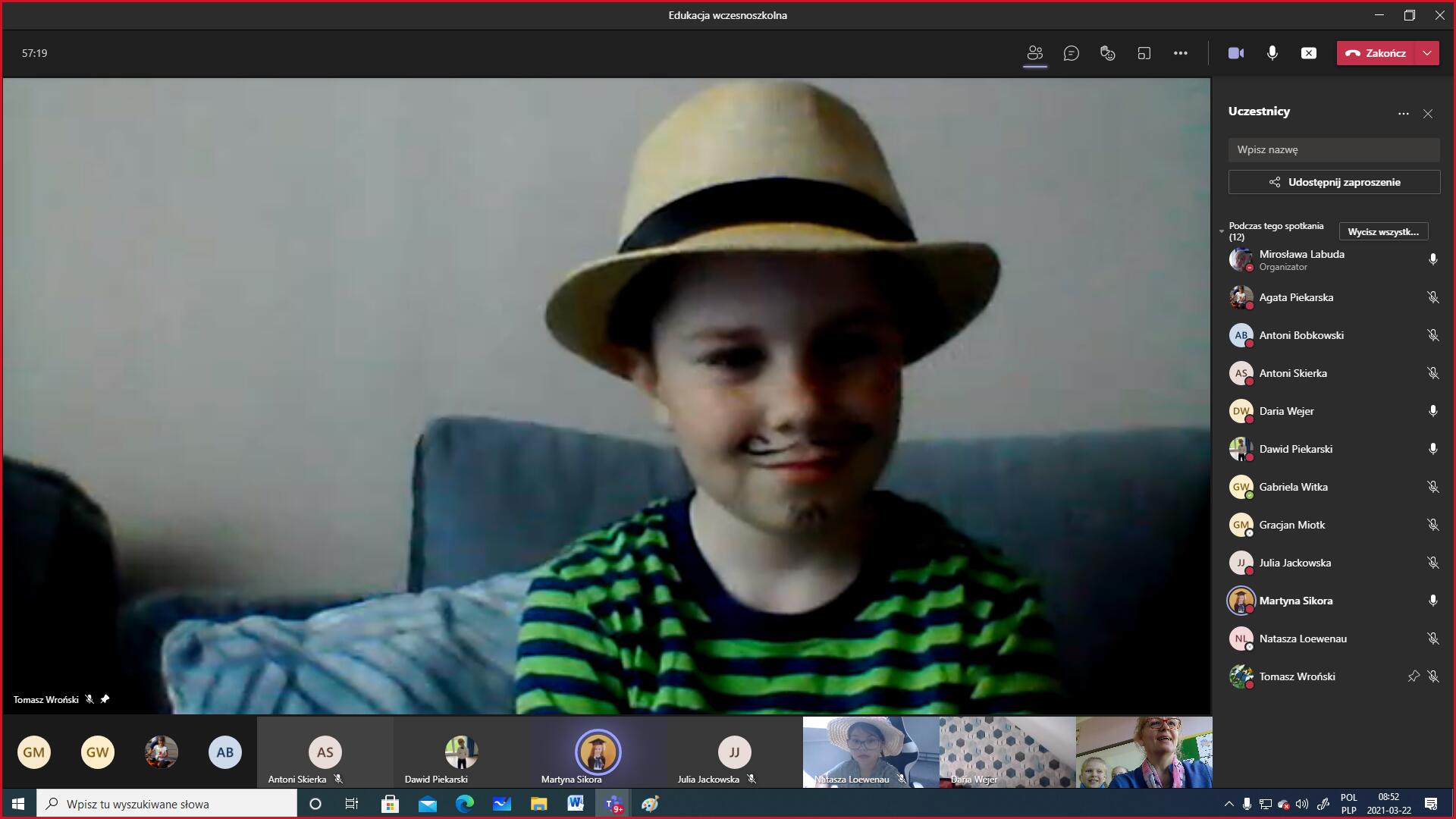Click the Wpisz nazwę search field
The height and width of the screenshot is (819, 1456).
point(1333,149)
